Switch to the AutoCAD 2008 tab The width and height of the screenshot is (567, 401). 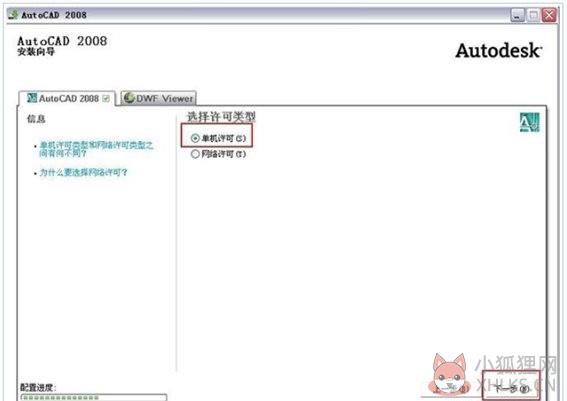[67, 98]
